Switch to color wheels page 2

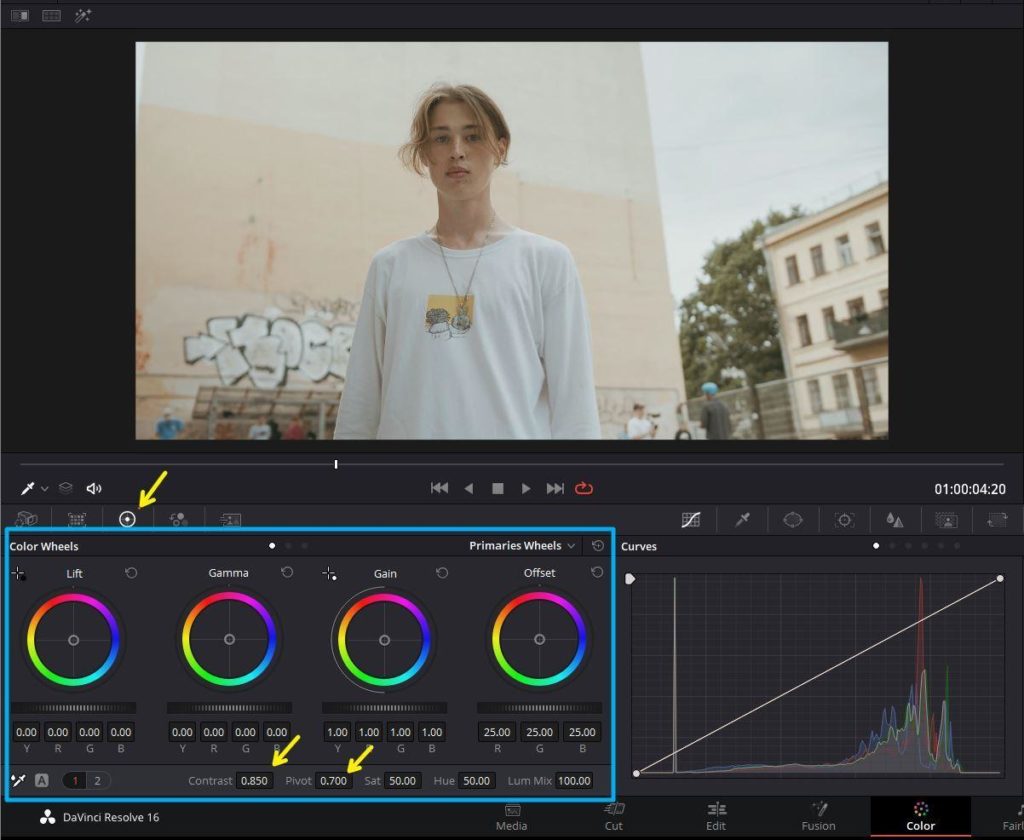click(x=97, y=781)
